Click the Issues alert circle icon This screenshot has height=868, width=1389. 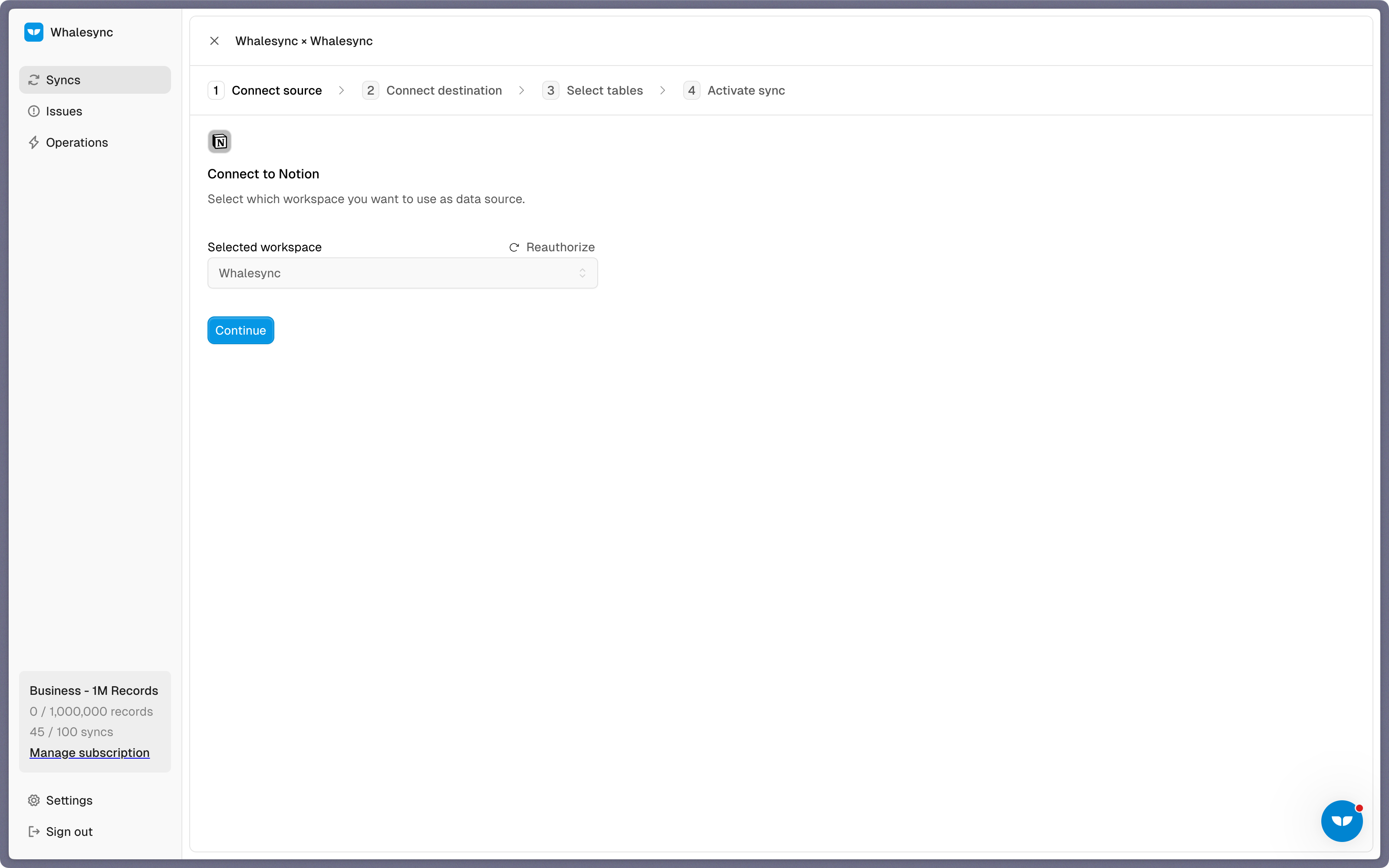[34, 112]
